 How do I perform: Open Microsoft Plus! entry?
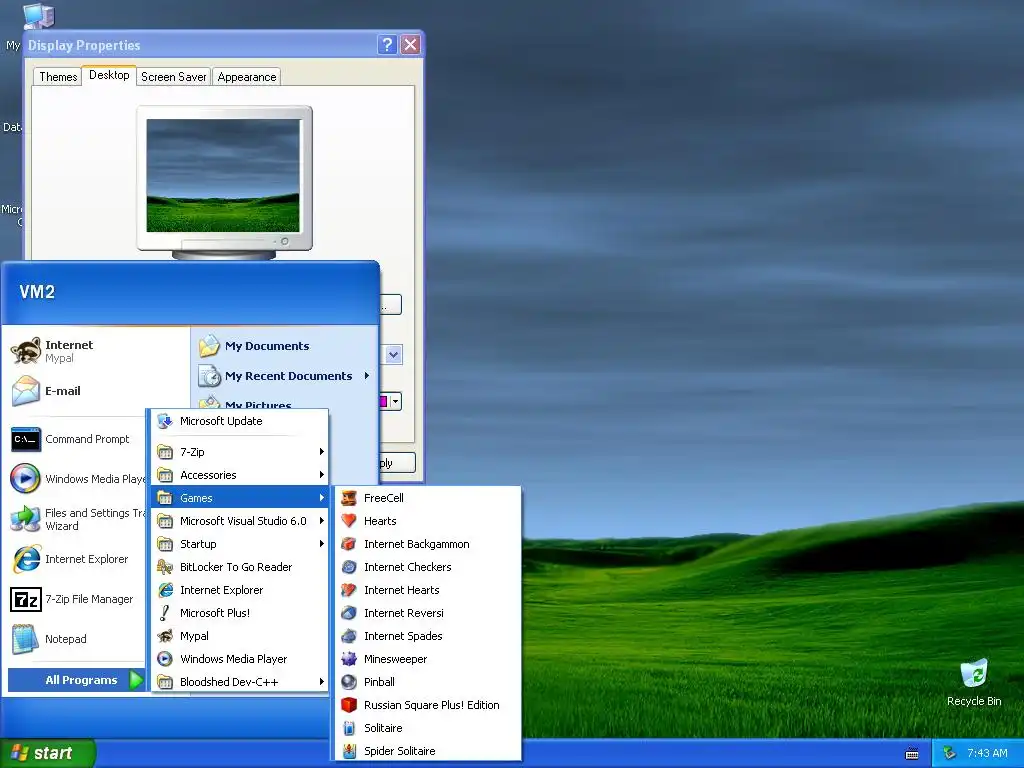pos(240,613)
